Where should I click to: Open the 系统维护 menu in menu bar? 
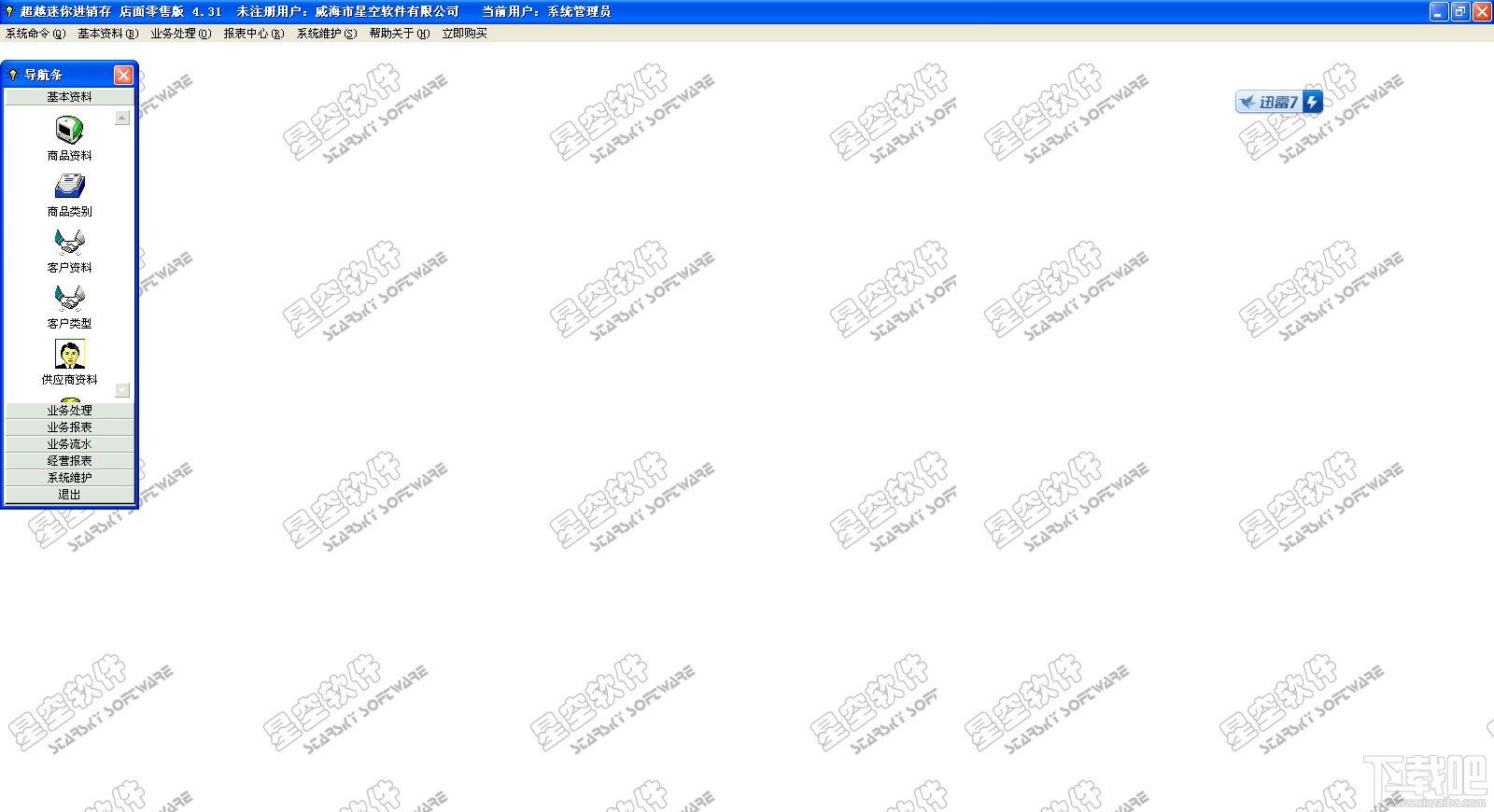click(326, 34)
